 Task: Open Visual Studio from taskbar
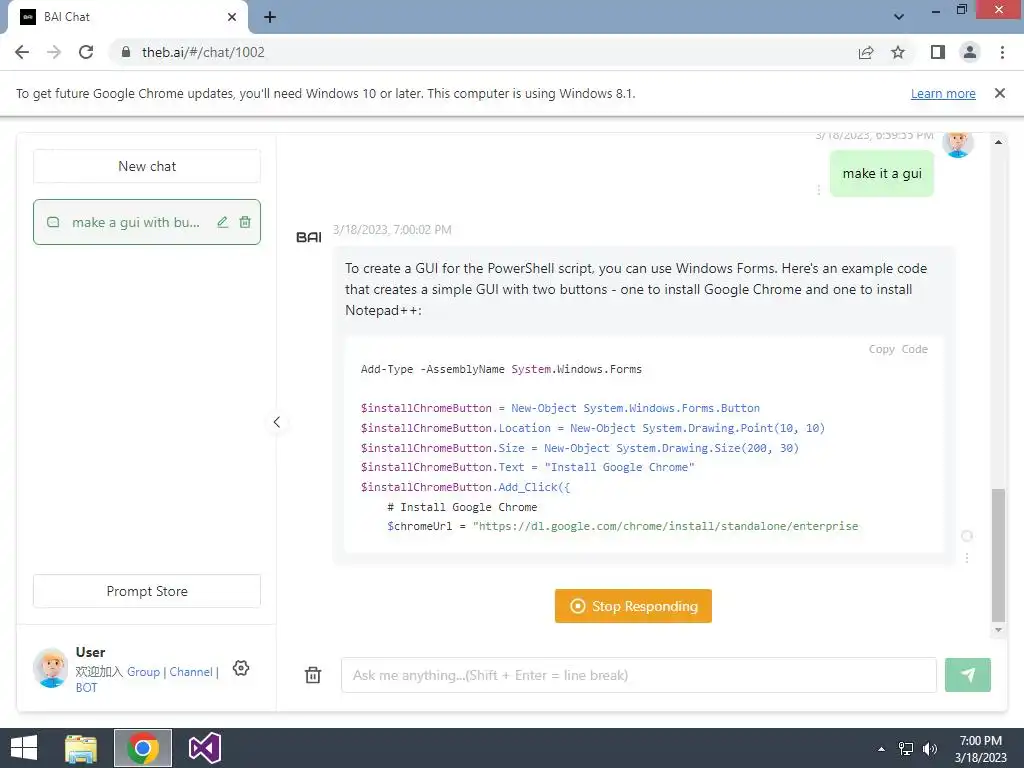[204, 748]
